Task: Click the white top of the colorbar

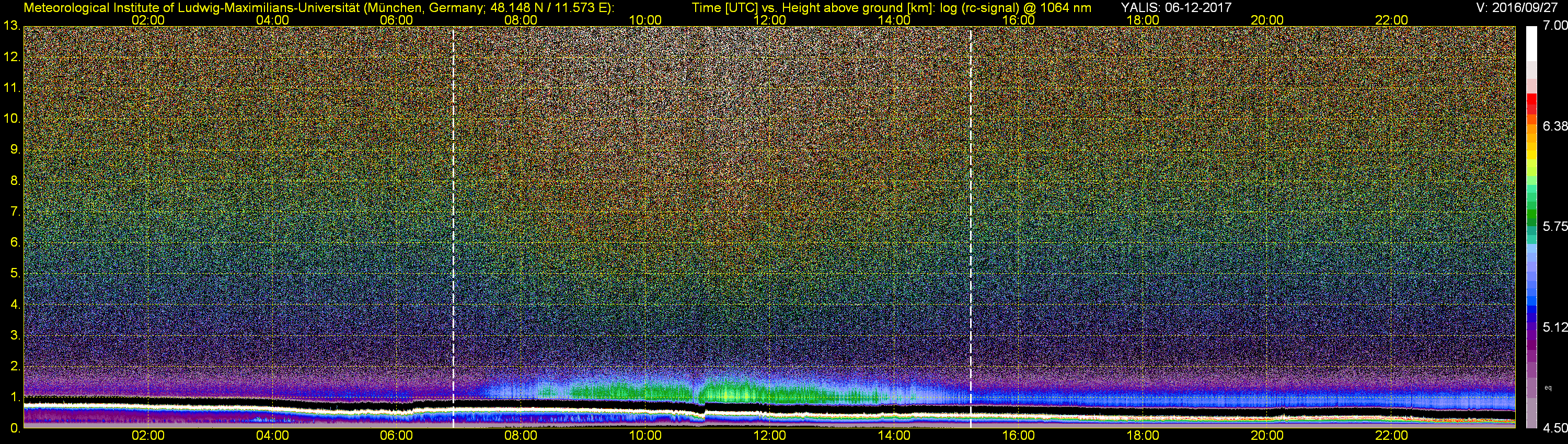Action: point(1531,43)
